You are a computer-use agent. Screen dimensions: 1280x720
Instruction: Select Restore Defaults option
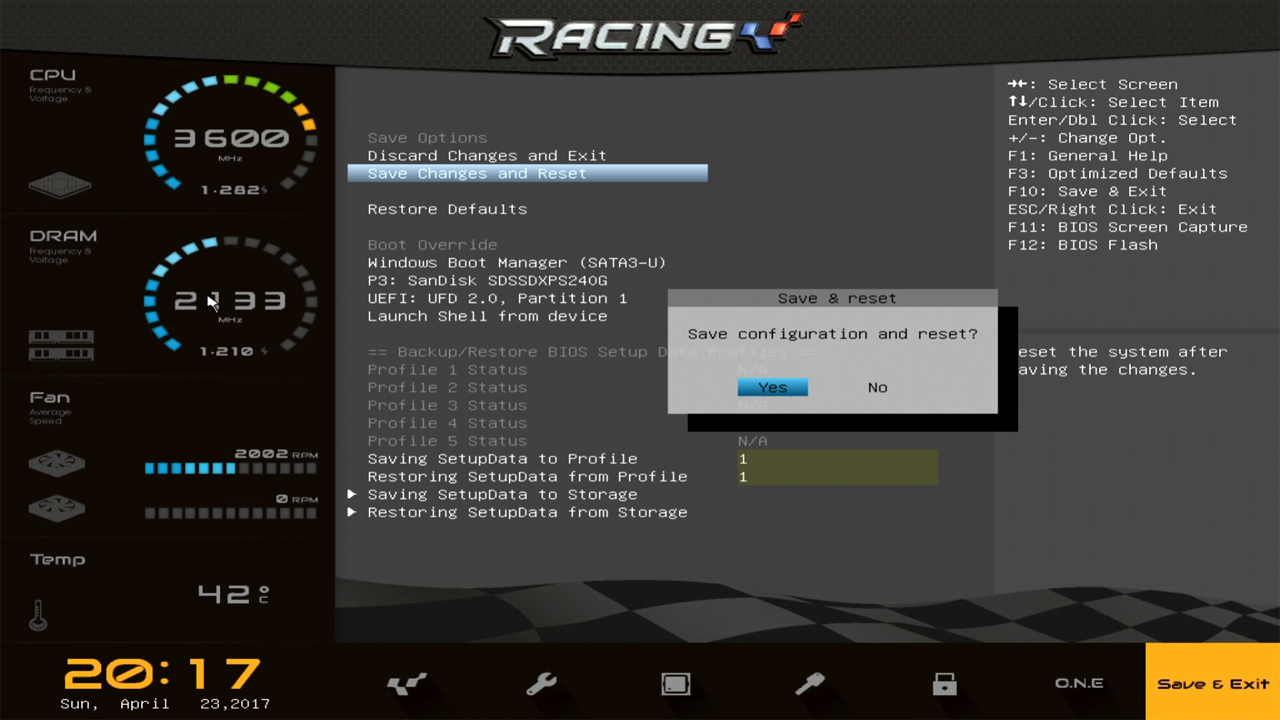[447, 209]
